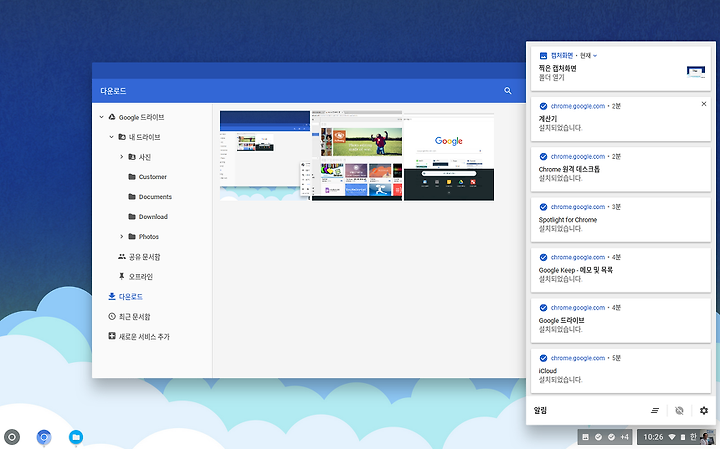The height and width of the screenshot is (449, 720).
Task: Launch Chrome from the shelf
Action: click(44, 437)
